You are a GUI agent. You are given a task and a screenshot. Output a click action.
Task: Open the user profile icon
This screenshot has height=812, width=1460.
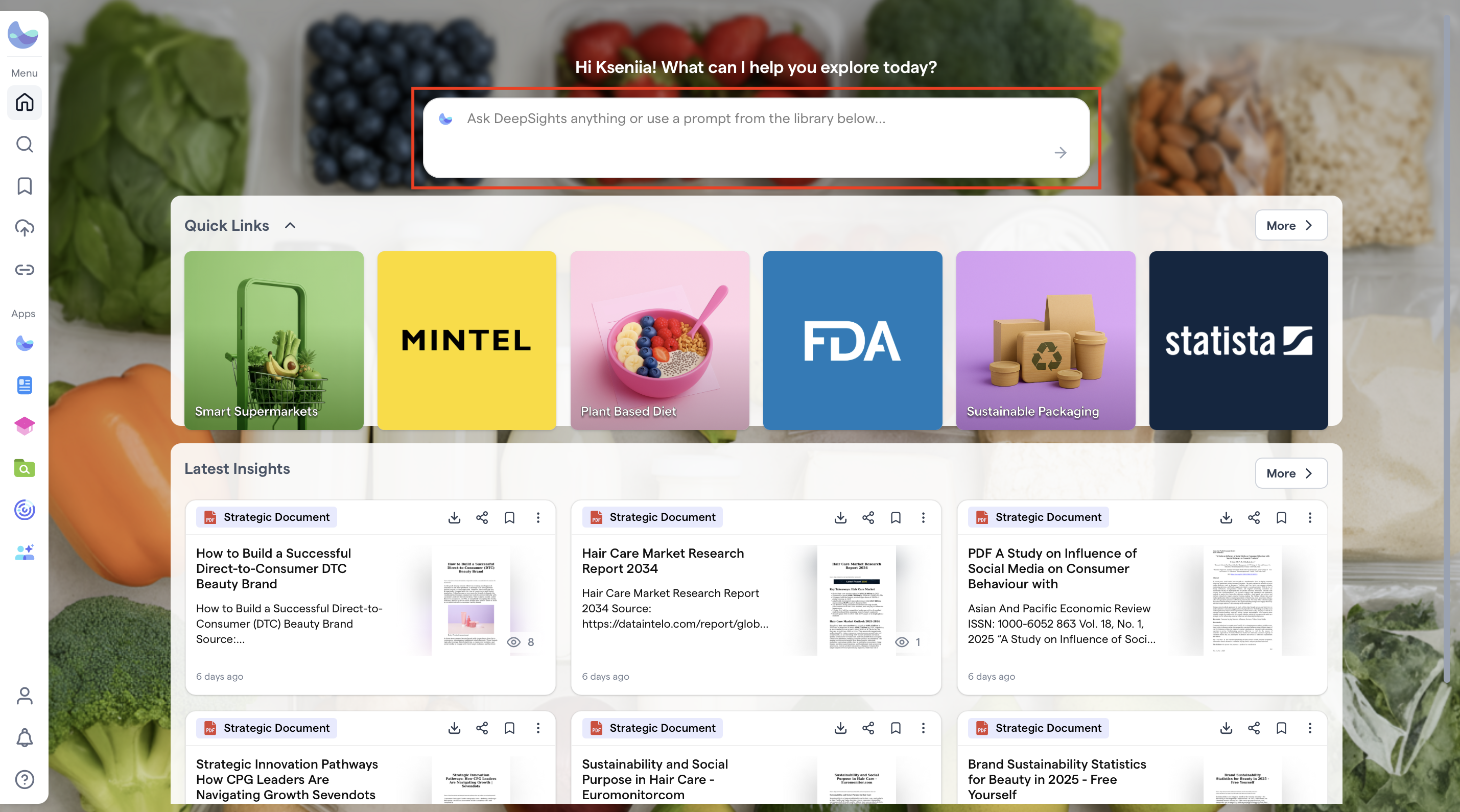tap(25, 696)
